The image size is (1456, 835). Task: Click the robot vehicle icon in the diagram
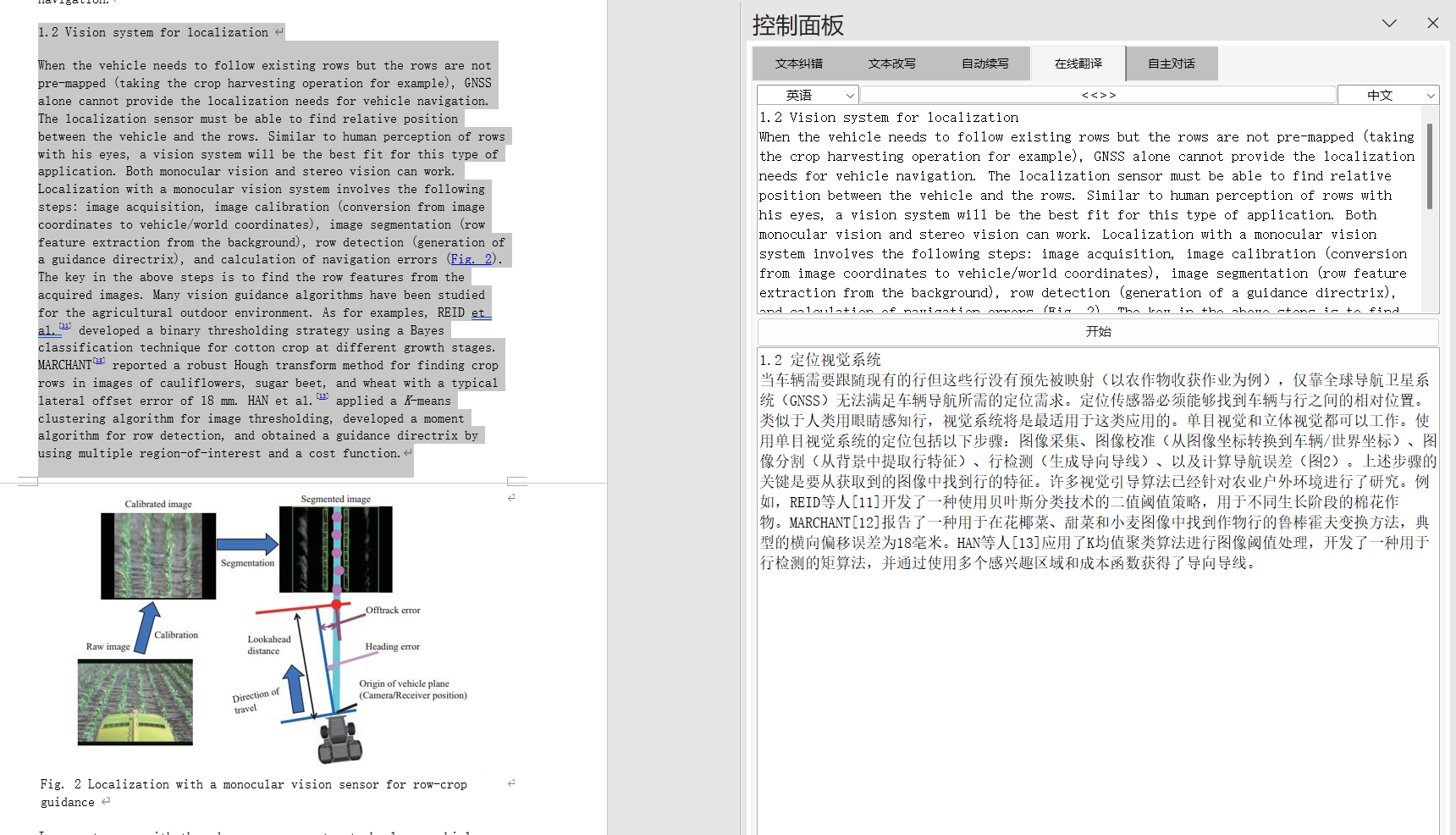coord(339,739)
